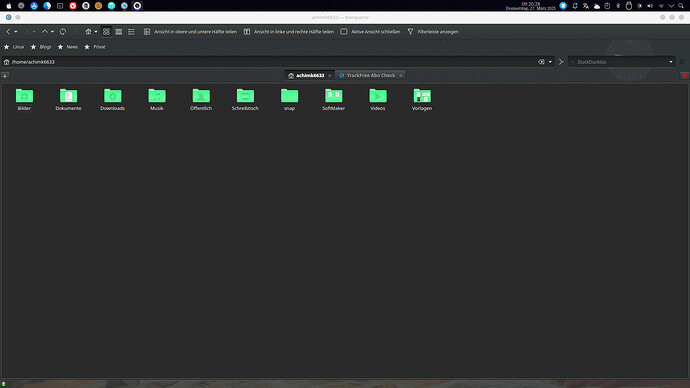Expand the home button dropdown arrow
The height and width of the screenshot is (388, 690).
pyautogui.click(x=96, y=32)
